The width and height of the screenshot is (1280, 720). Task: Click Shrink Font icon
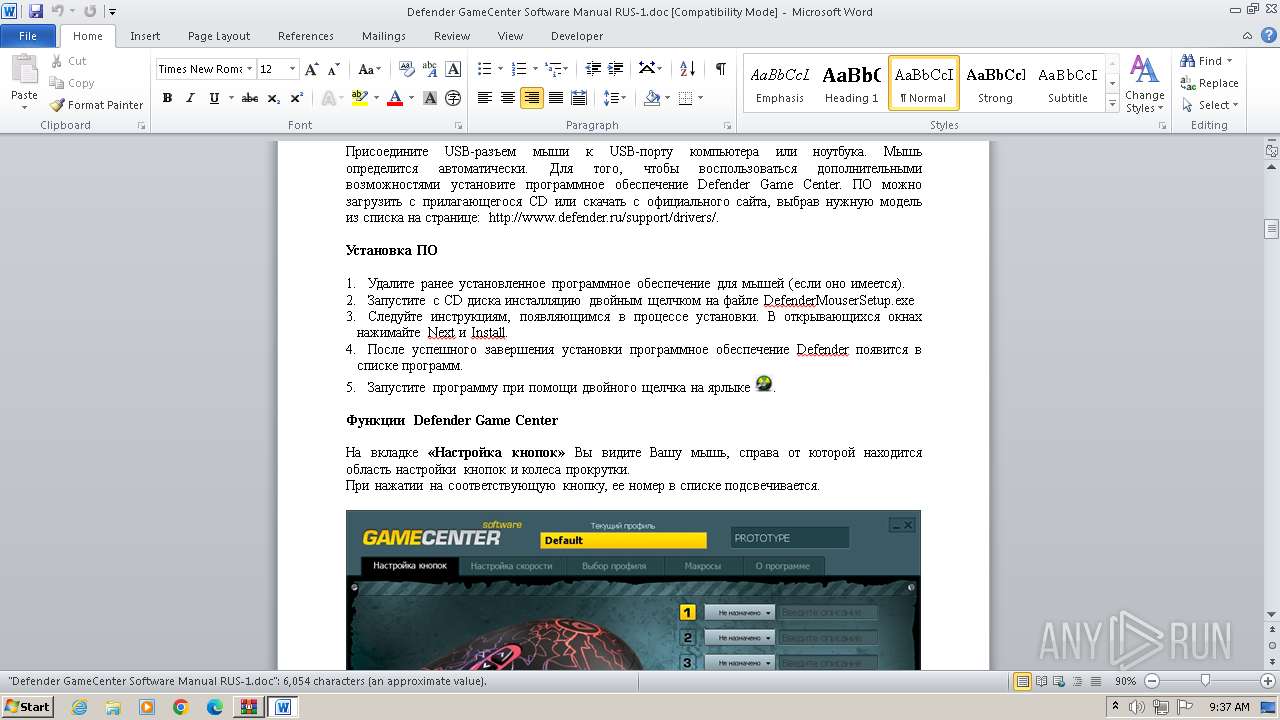[334, 69]
